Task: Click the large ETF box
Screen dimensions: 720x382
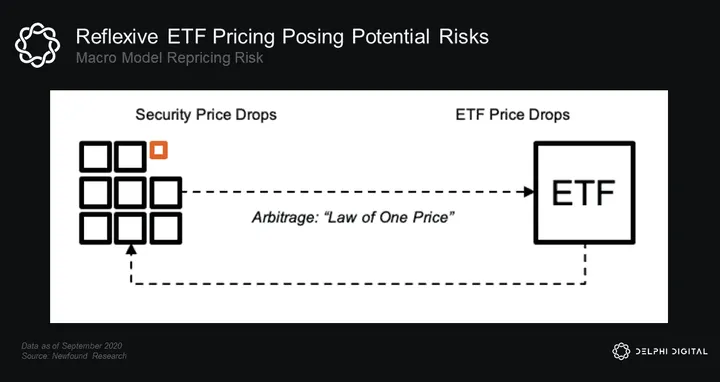Action: coord(585,192)
